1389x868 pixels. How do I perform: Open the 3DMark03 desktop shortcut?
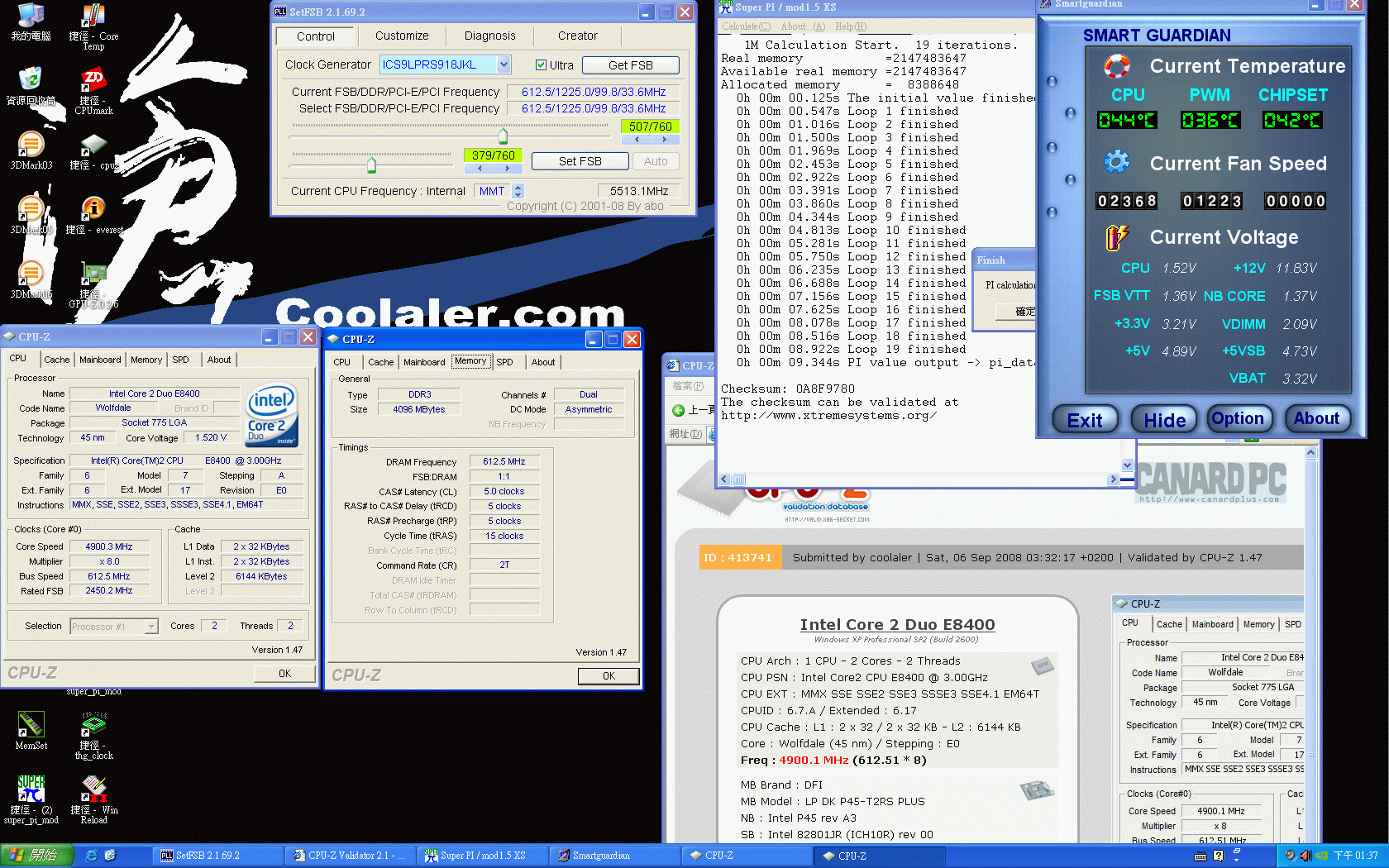(31, 150)
